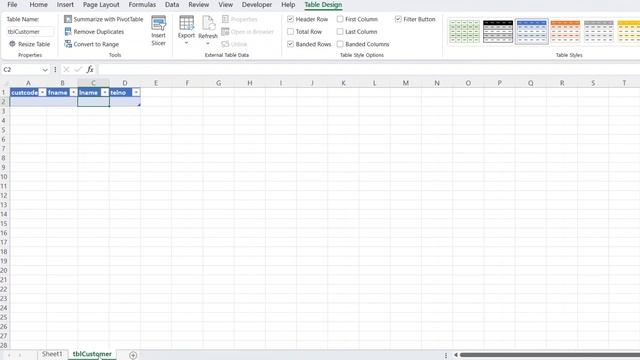Click Remove Duplicates tool
Image resolution: width=640 pixels, height=360 pixels.
[x=94, y=31]
